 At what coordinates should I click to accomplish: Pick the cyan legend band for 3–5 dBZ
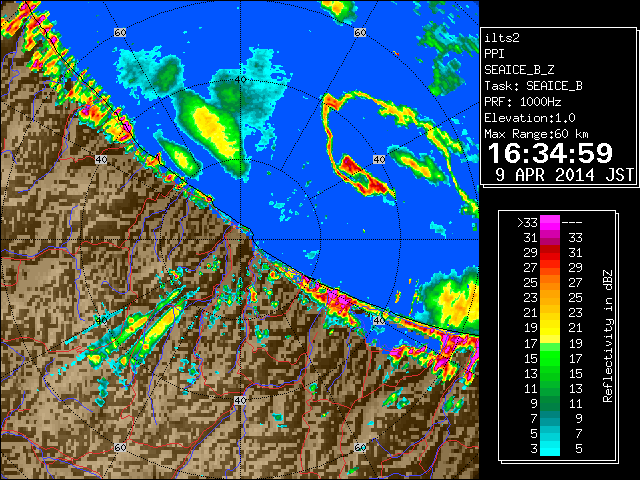coord(550,448)
